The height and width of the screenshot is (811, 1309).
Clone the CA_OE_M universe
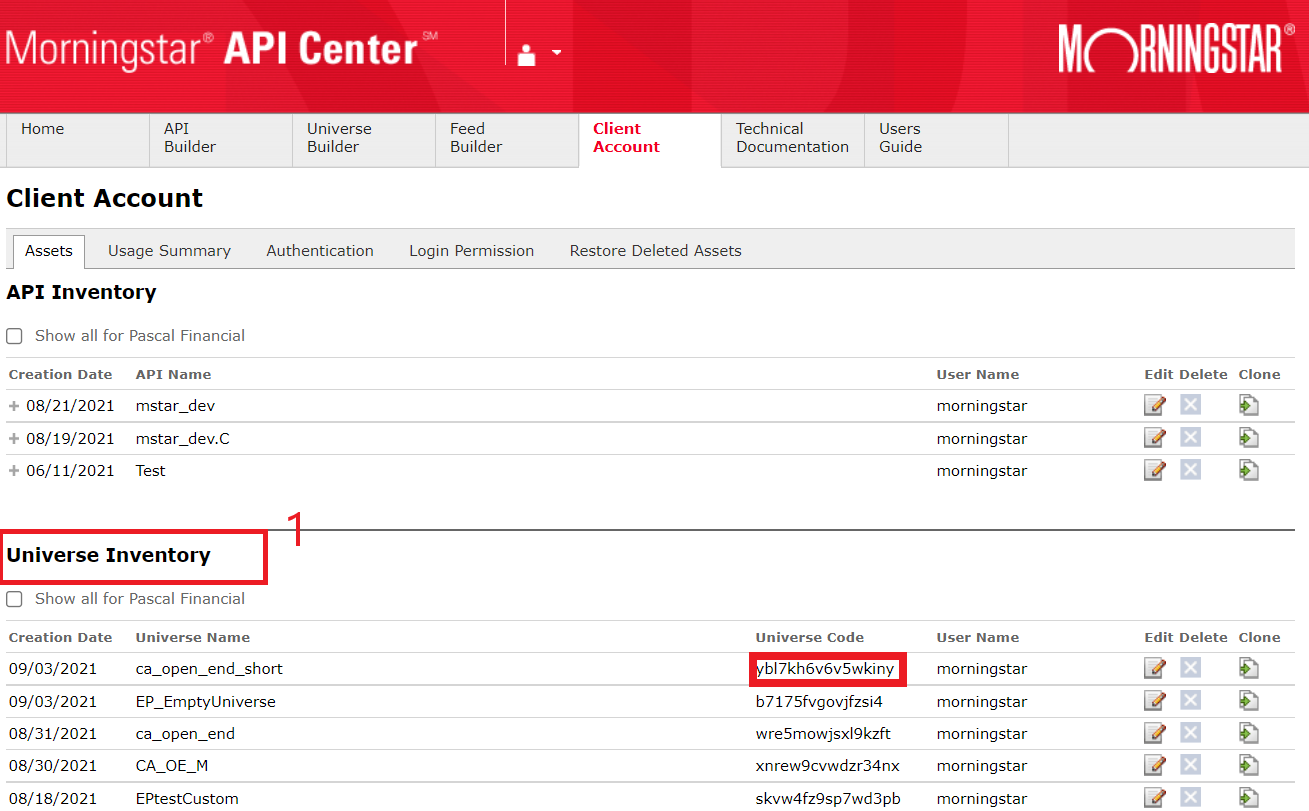1248,765
